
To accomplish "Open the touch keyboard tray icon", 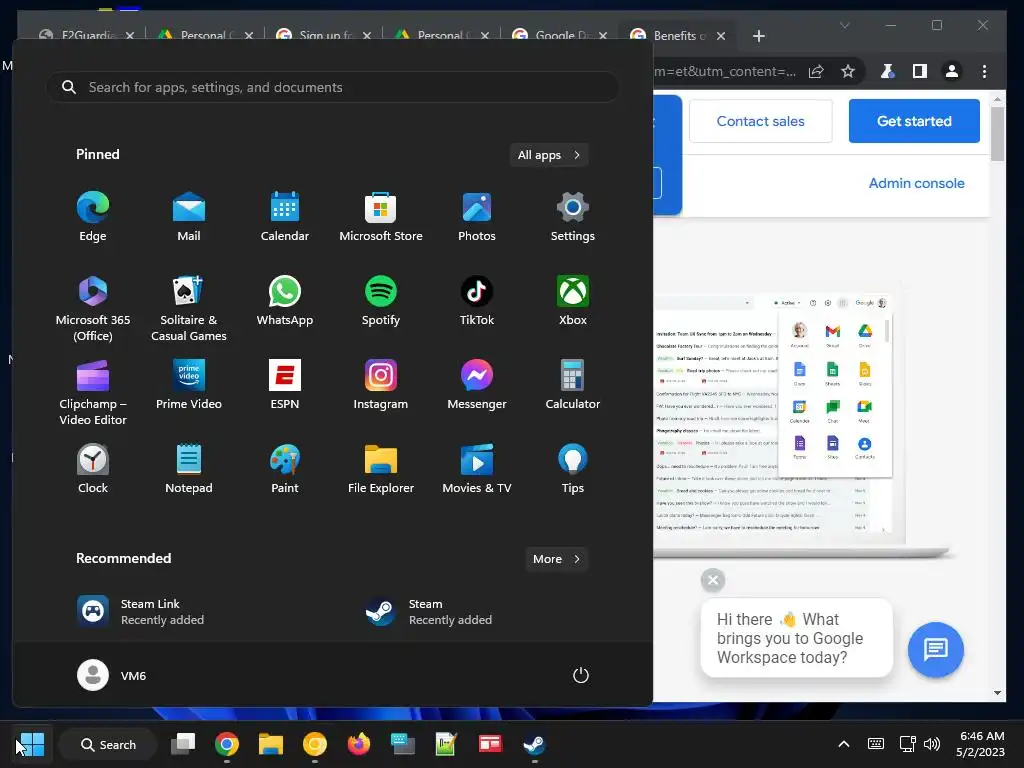I will pos(876,744).
